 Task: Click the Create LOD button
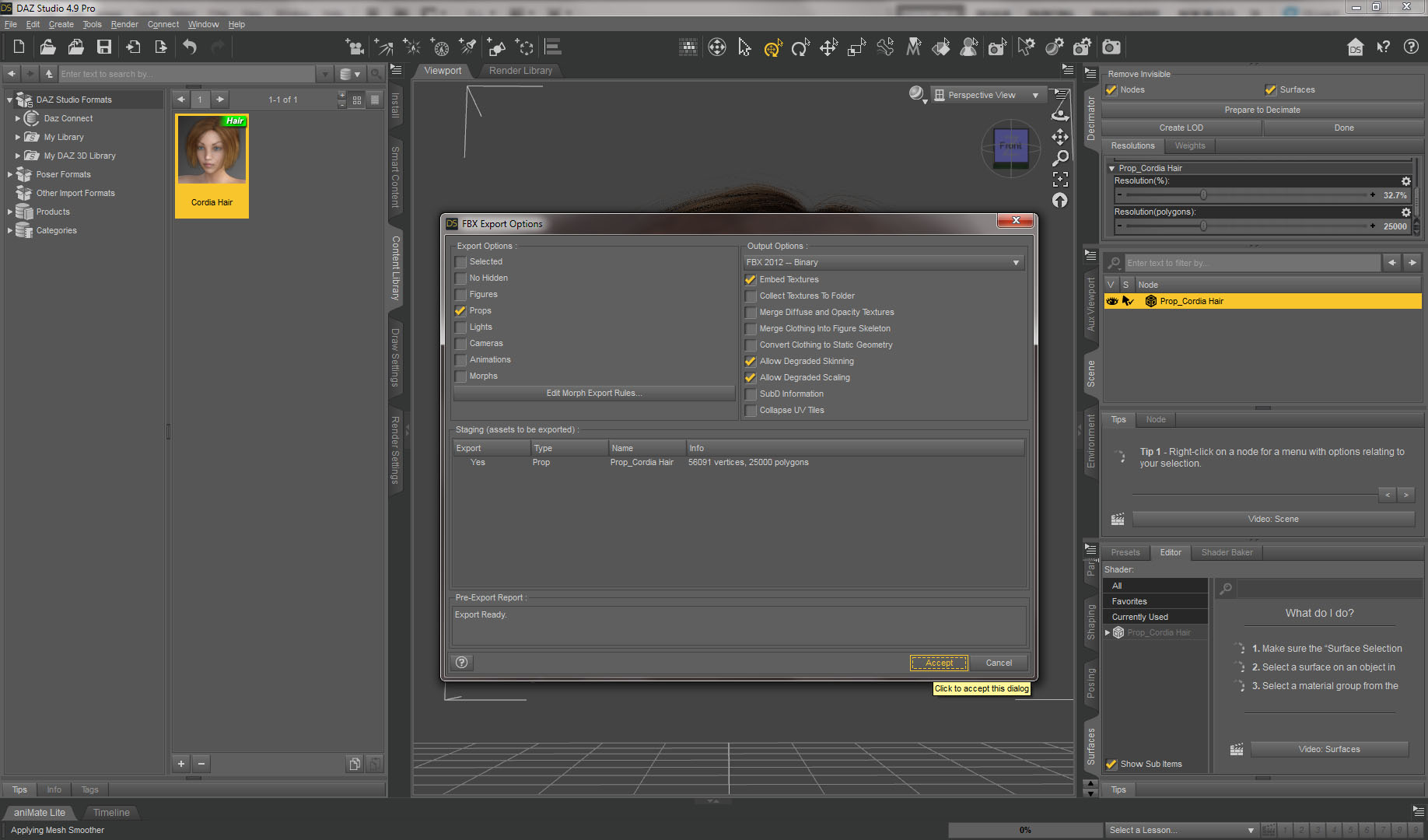[x=1181, y=128]
